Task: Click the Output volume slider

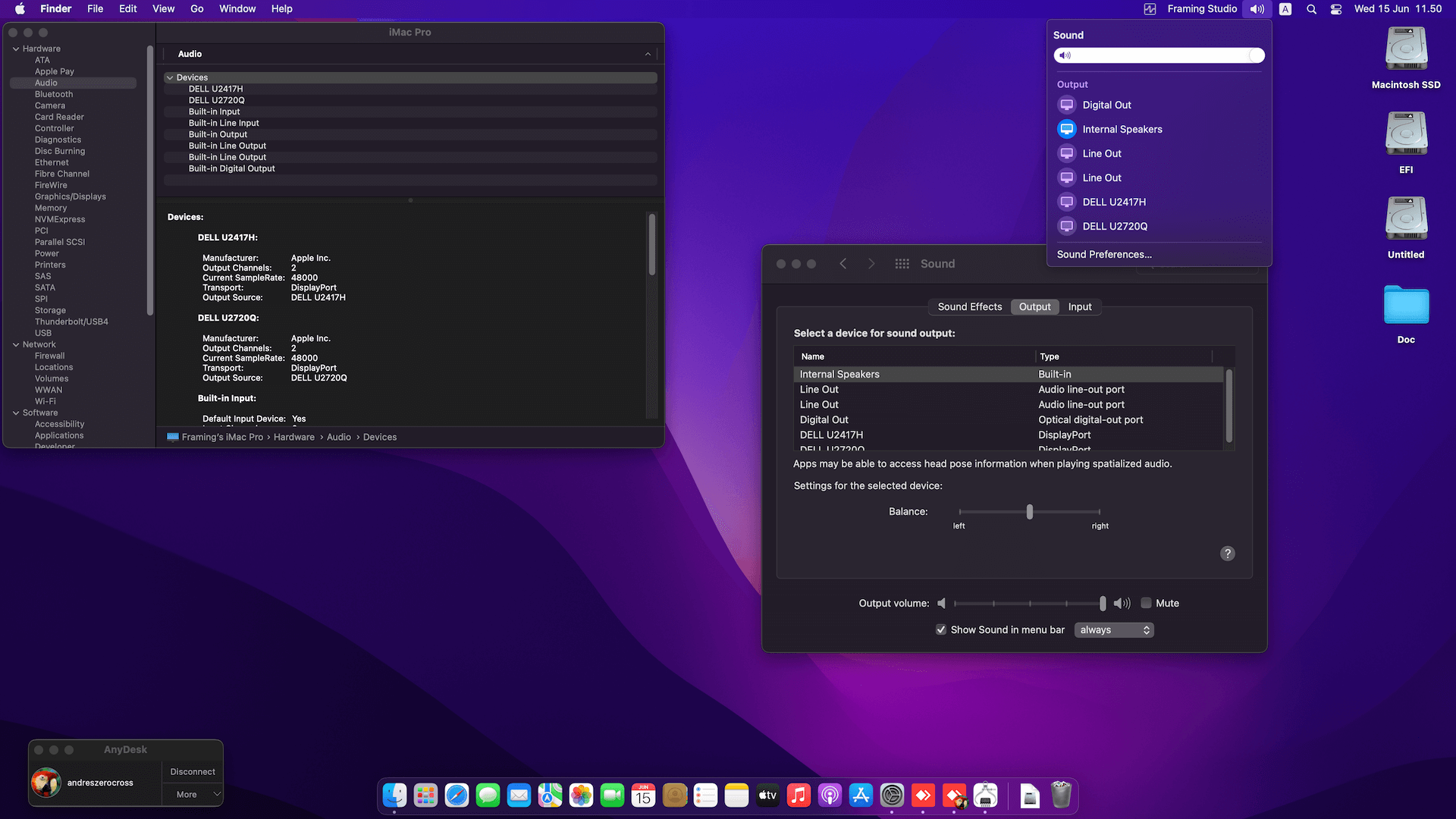Action: 1028,604
